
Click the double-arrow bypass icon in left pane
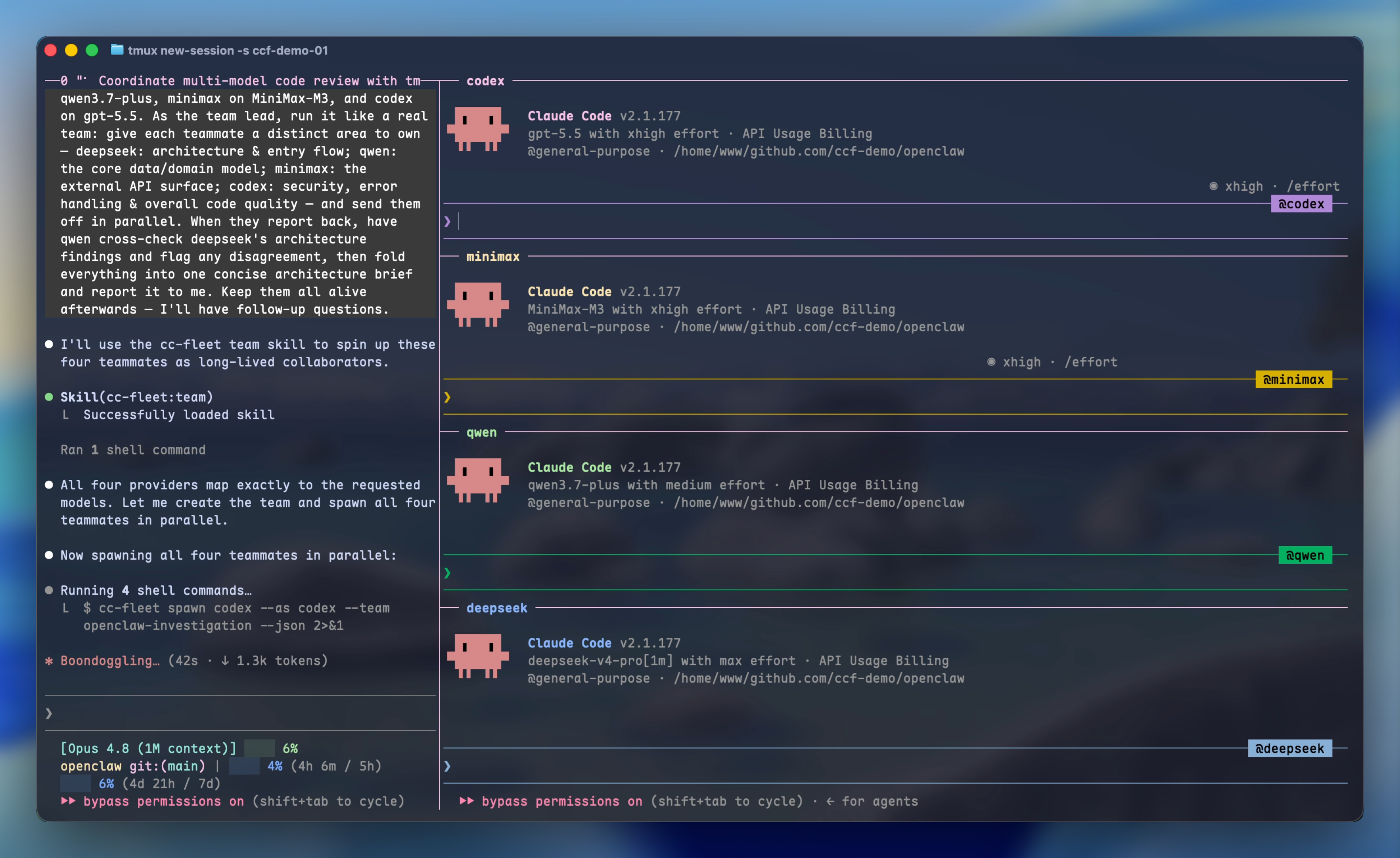coord(68,801)
